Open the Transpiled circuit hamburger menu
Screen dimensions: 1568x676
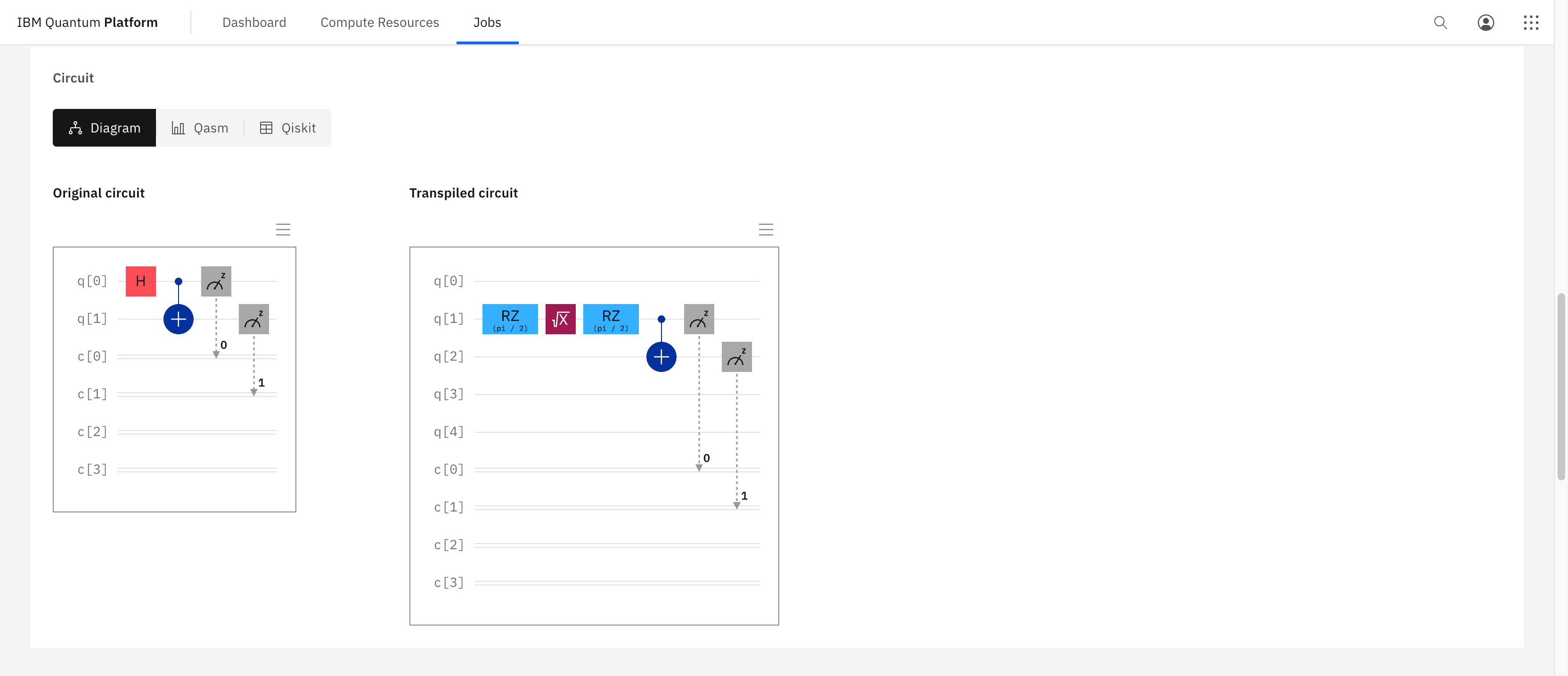pyautogui.click(x=766, y=230)
